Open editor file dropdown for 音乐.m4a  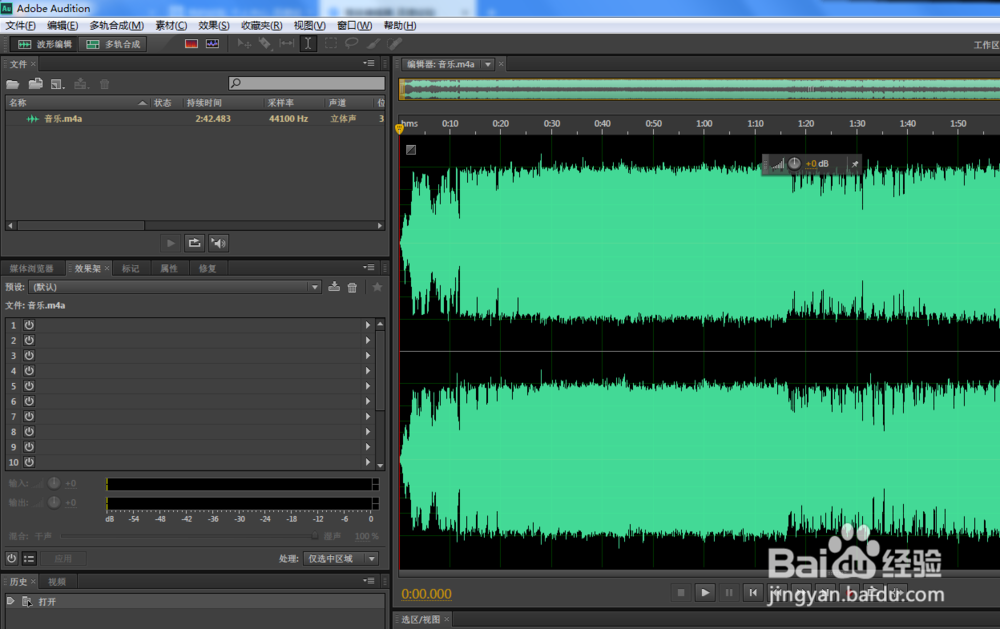[x=488, y=64]
